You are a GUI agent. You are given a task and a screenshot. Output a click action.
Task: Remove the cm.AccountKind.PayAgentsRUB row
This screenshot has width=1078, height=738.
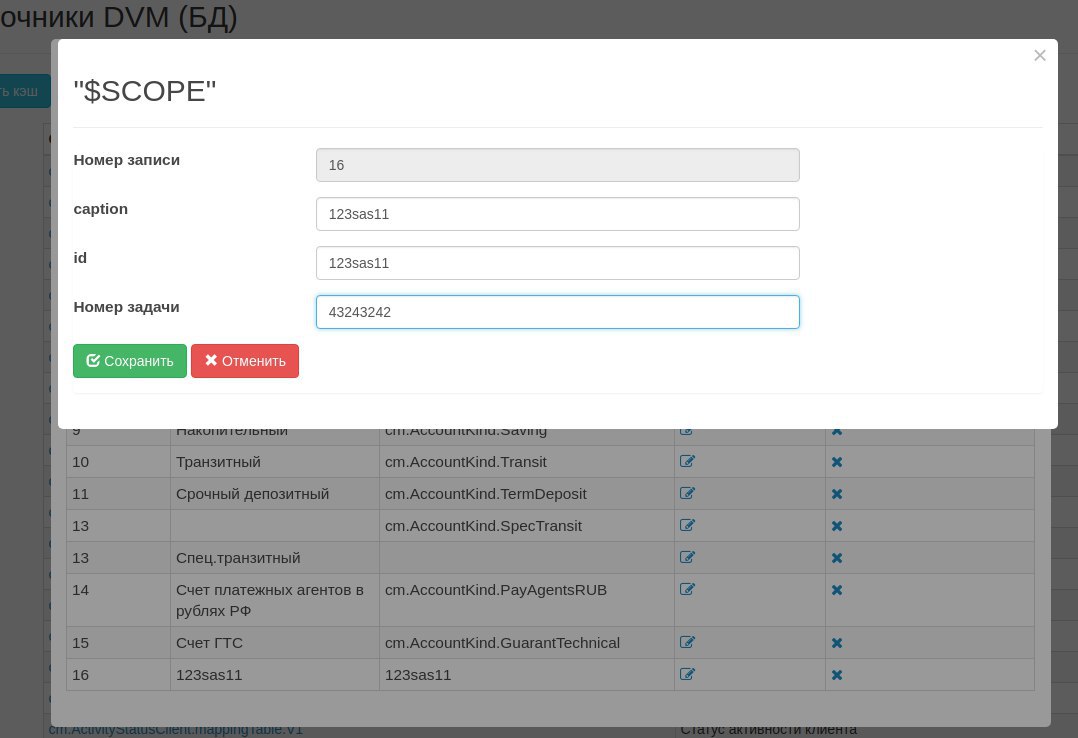click(837, 590)
